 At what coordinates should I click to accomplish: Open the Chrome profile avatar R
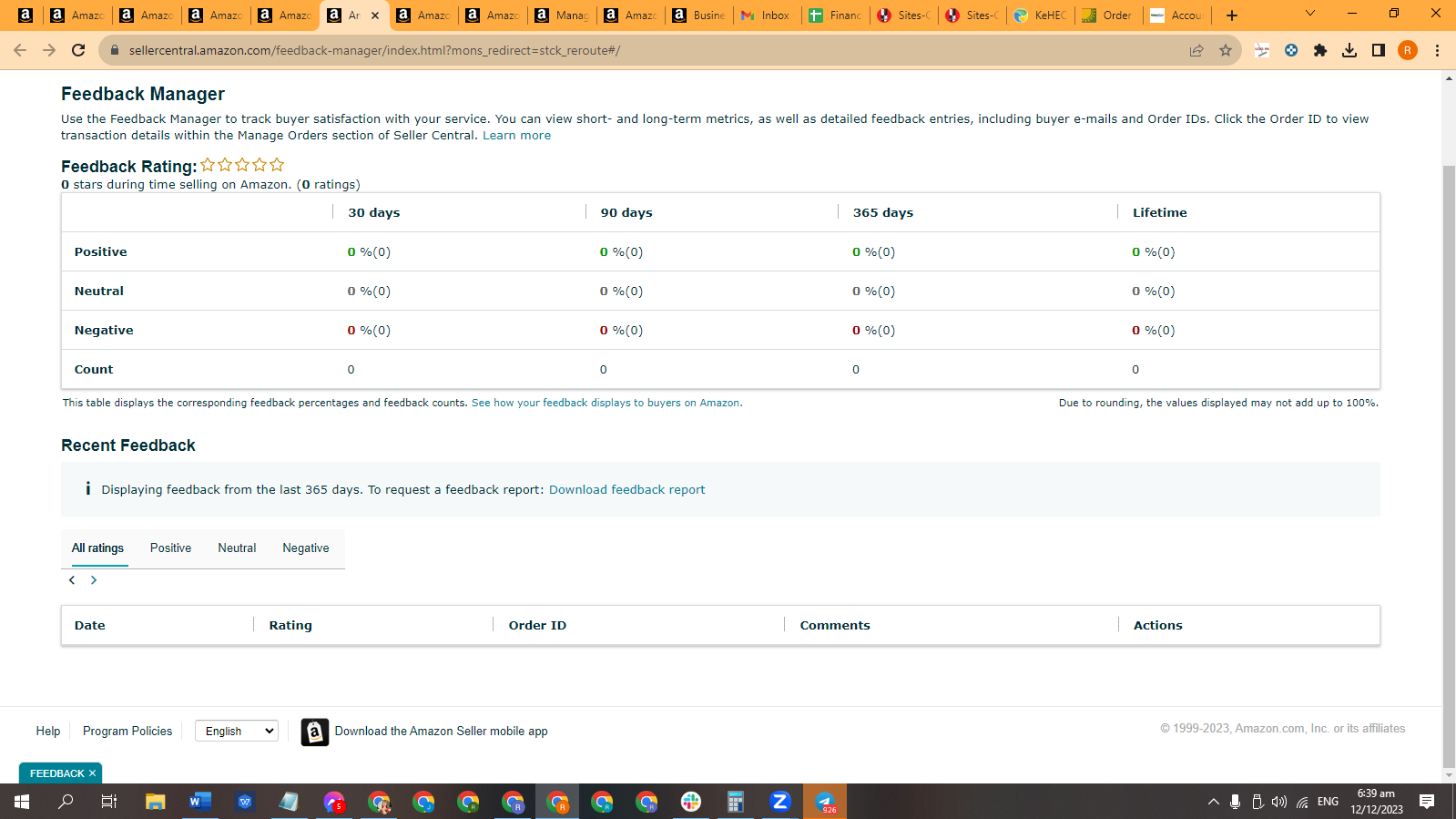pyautogui.click(x=1408, y=50)
